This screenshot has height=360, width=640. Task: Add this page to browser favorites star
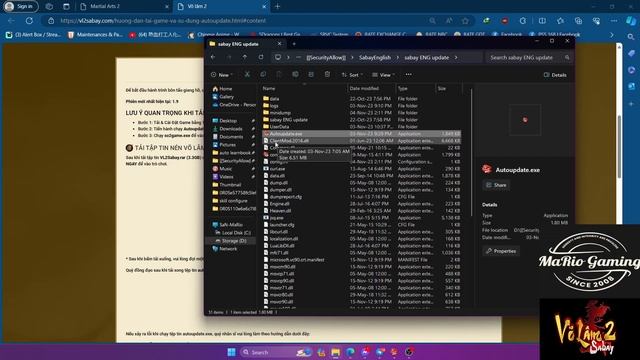pos(465,21)
